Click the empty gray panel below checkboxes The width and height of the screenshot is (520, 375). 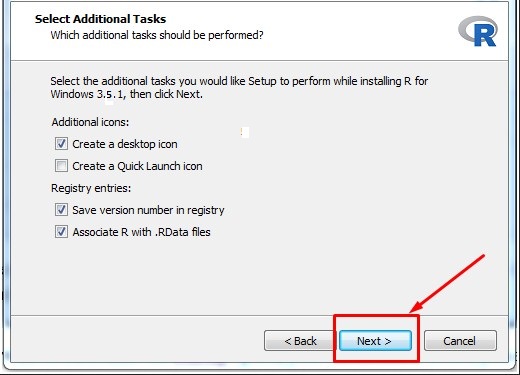tap(260, 278)
